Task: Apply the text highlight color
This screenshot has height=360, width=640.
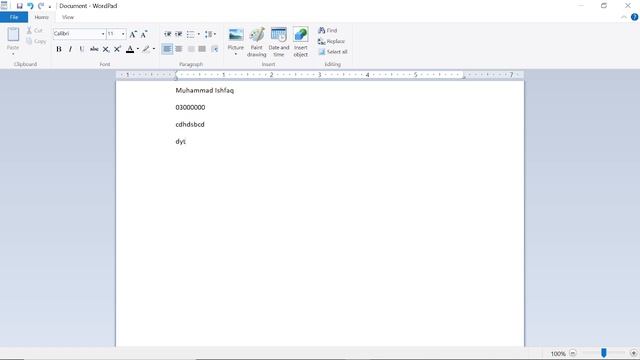Action: [x=146, y=49]
